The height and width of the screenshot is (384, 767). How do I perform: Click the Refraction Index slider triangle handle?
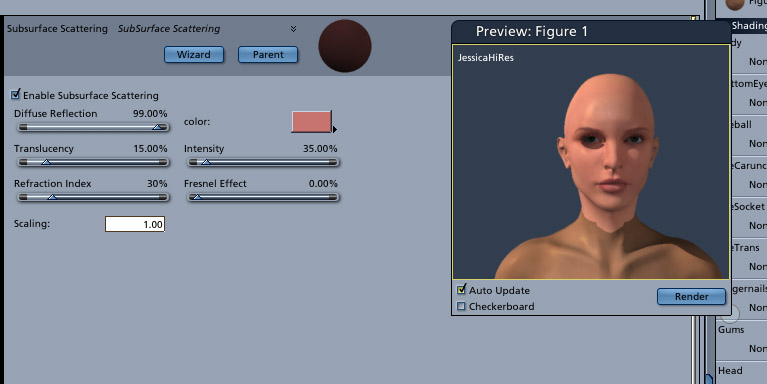(x=52, y=197)
